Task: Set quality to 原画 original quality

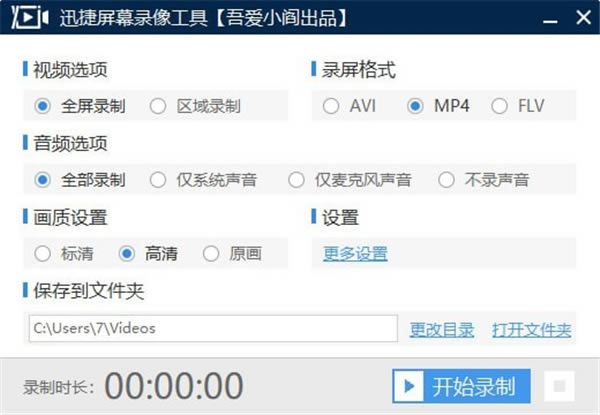Action: coord(211,253)
